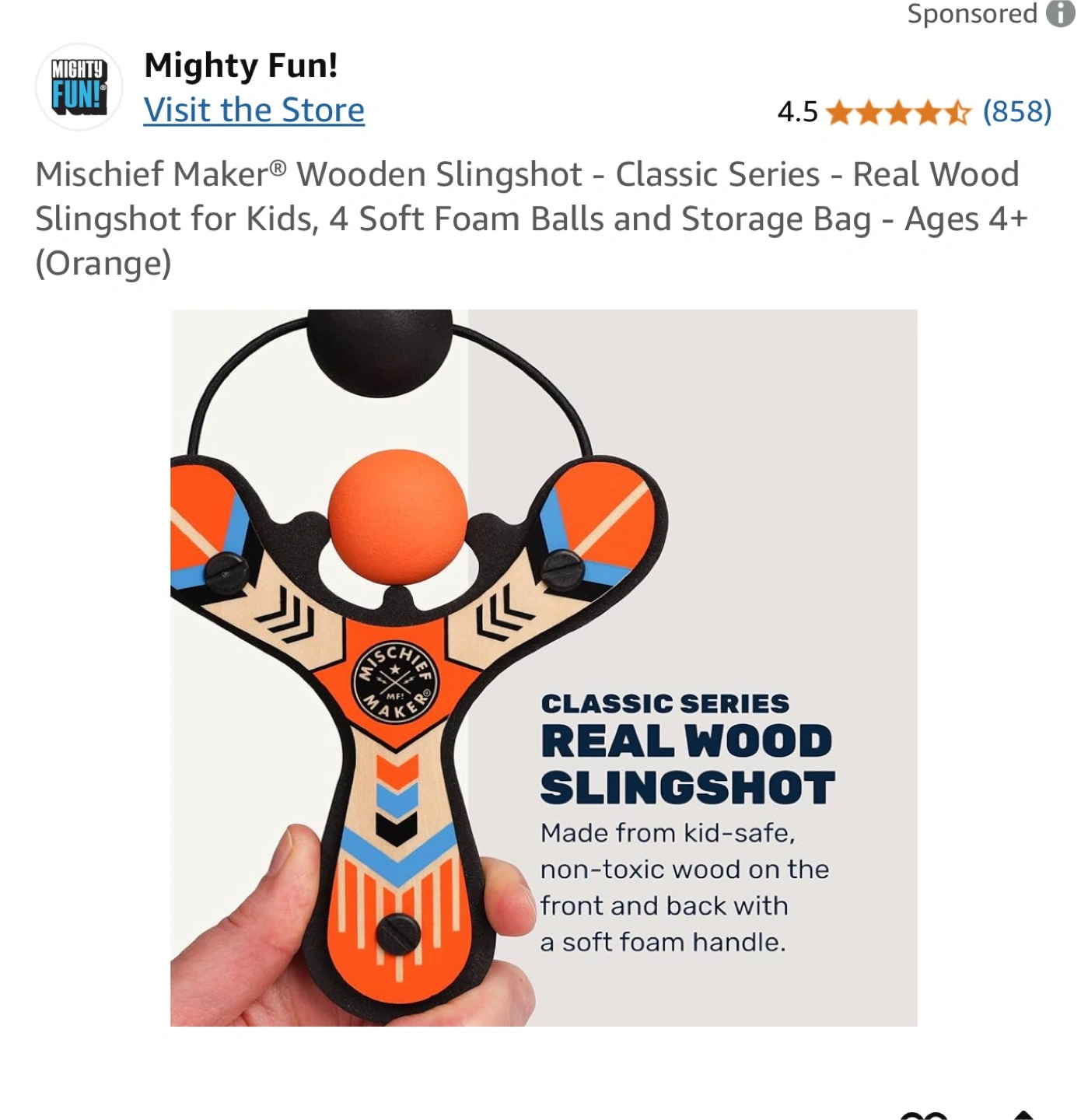The image size is (1088, 1120).
Task: Visit the Store link
Action: 254,110
